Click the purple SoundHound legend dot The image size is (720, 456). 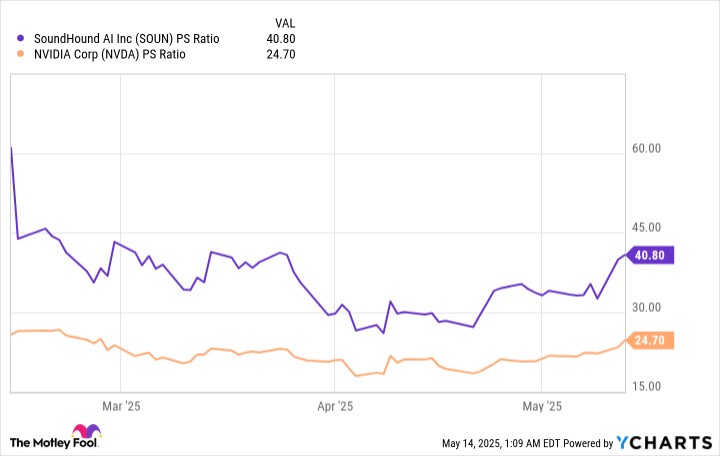pos(20,39)
